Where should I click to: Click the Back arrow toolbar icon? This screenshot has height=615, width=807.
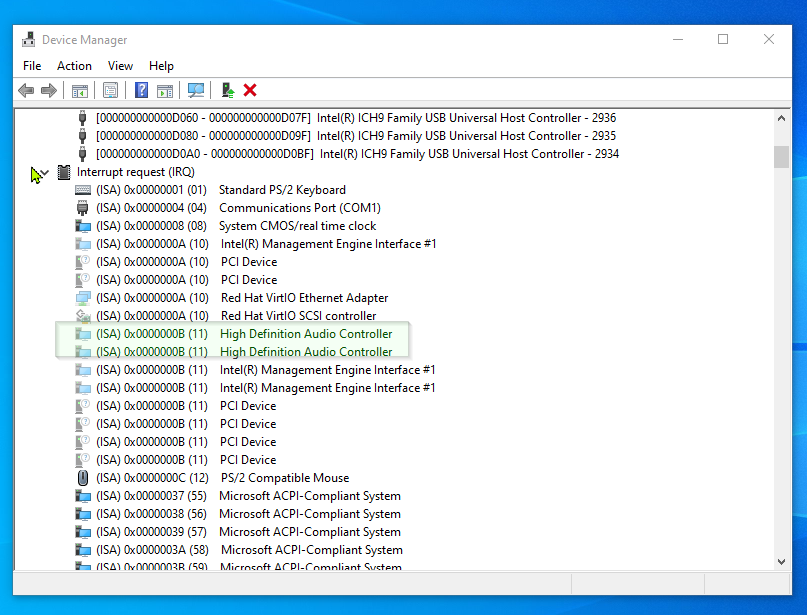(x=26, y=91)
